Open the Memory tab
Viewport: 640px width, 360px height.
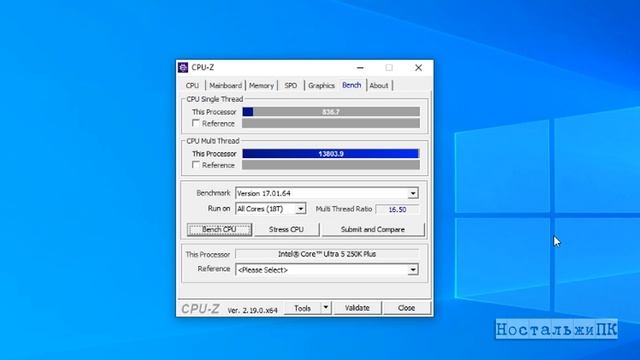pyautogui.click(x=261, y=86)
